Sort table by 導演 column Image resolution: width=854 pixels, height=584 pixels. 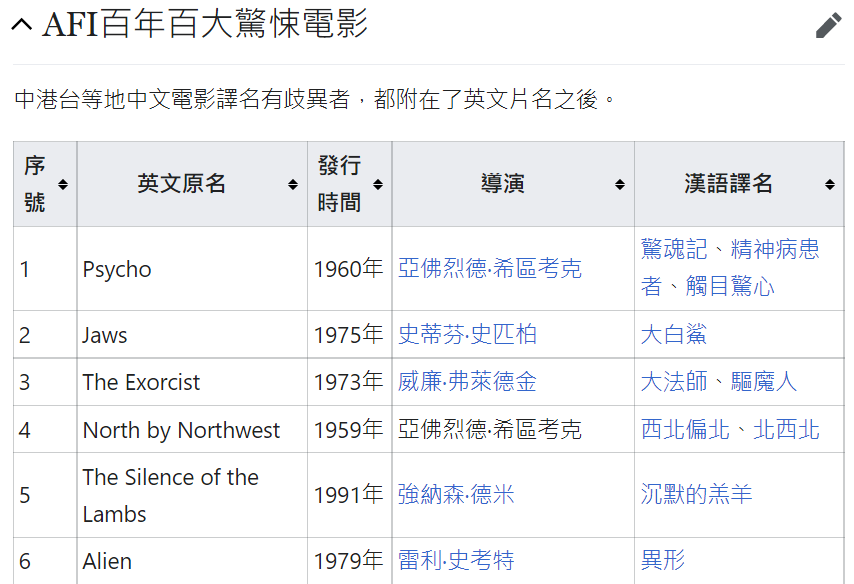[619, 184]
